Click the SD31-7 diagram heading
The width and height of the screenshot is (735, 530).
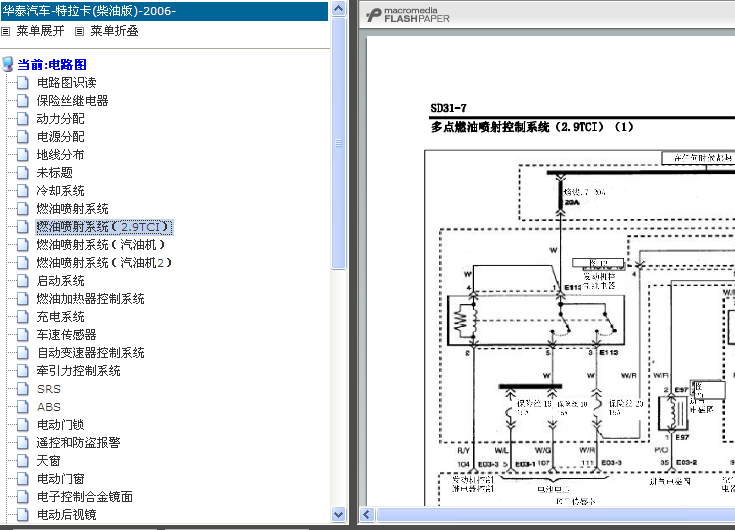tap(449, 108)
